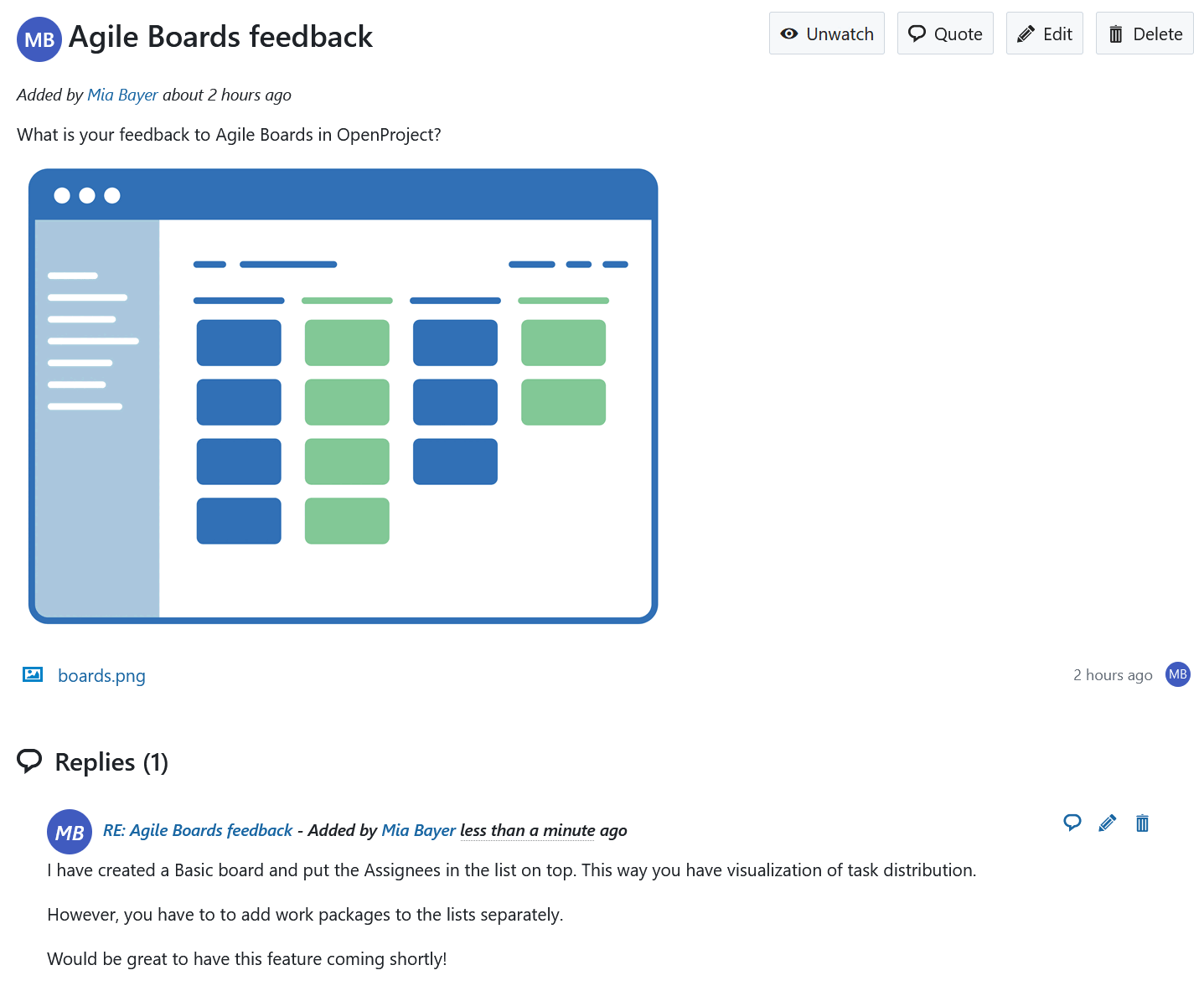
Task: Open the 'RE: Agile Boards feedback' reply link
Action: (x=198, y=830)
